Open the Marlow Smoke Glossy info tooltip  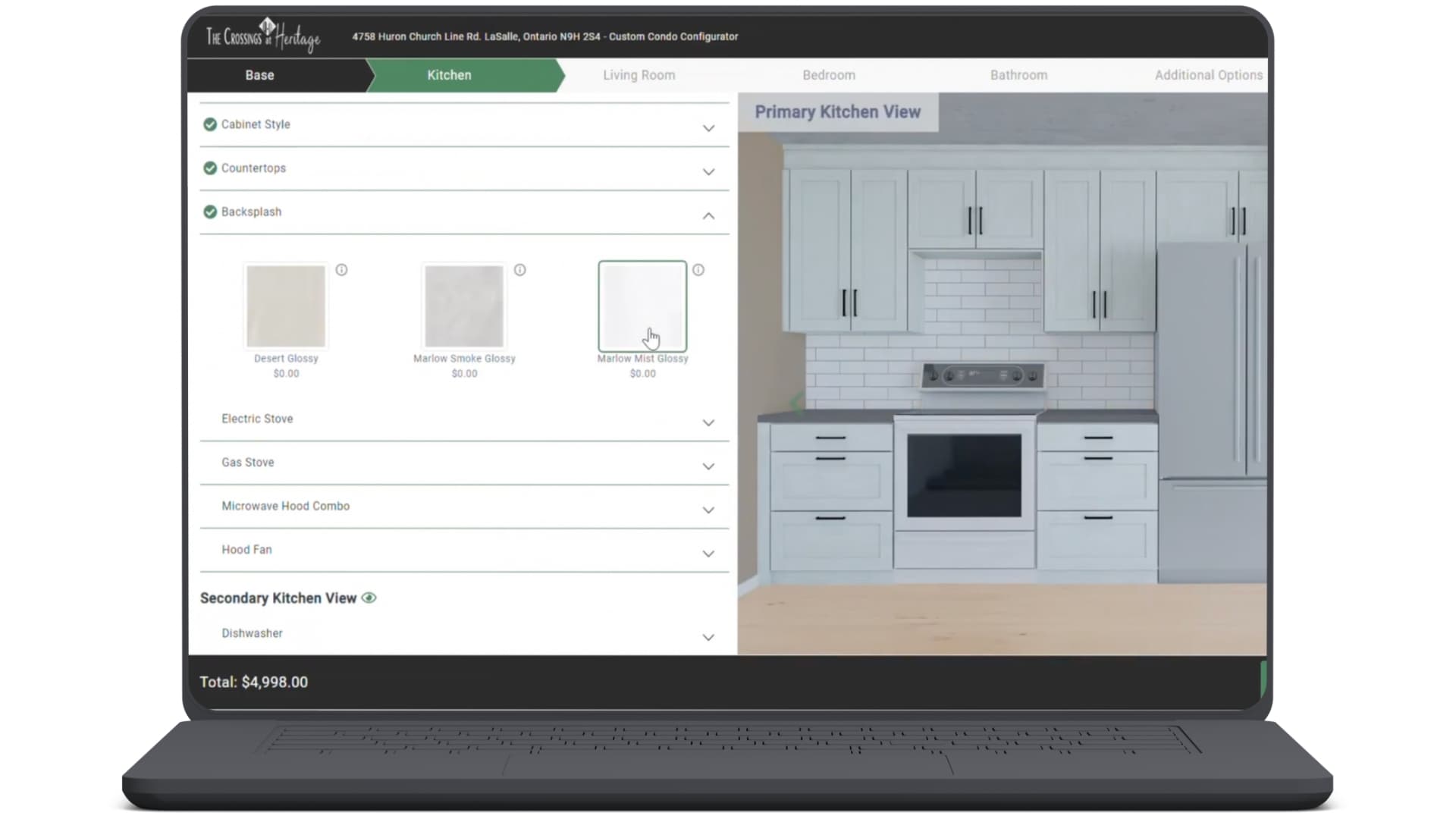(520, 269)
